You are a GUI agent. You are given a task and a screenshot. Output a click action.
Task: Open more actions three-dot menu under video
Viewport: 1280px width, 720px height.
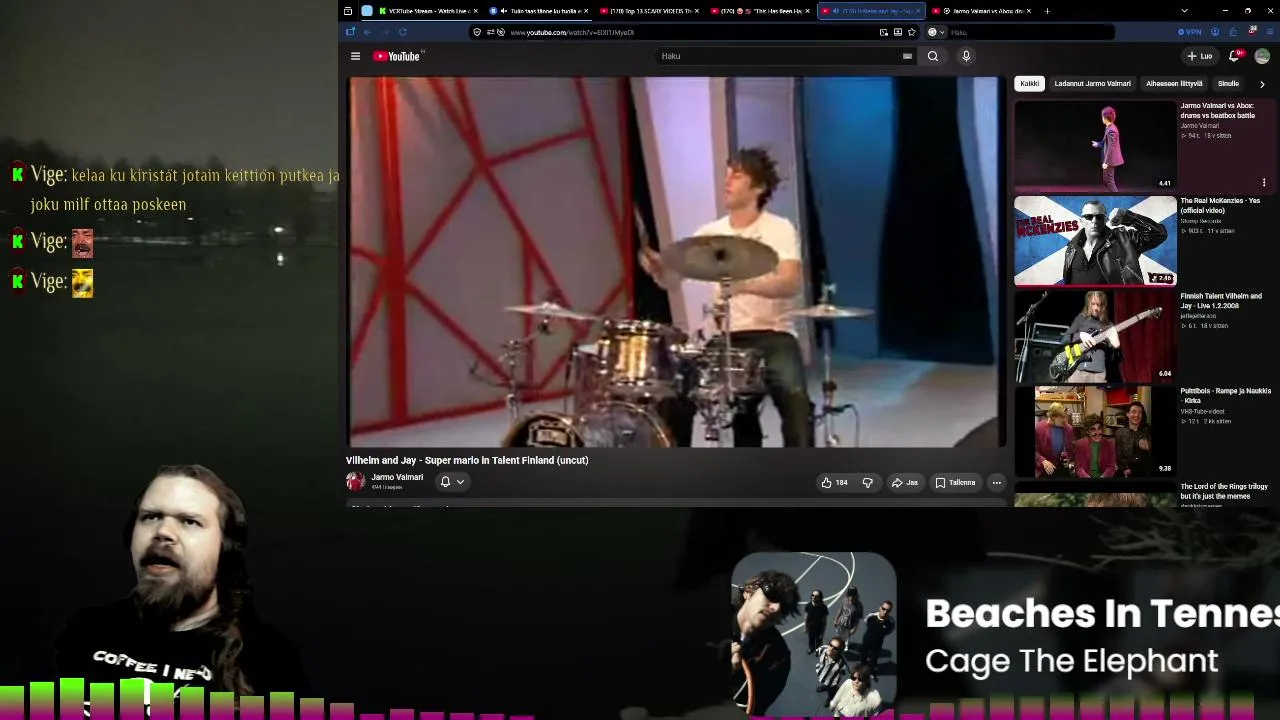tap(996, 482)
